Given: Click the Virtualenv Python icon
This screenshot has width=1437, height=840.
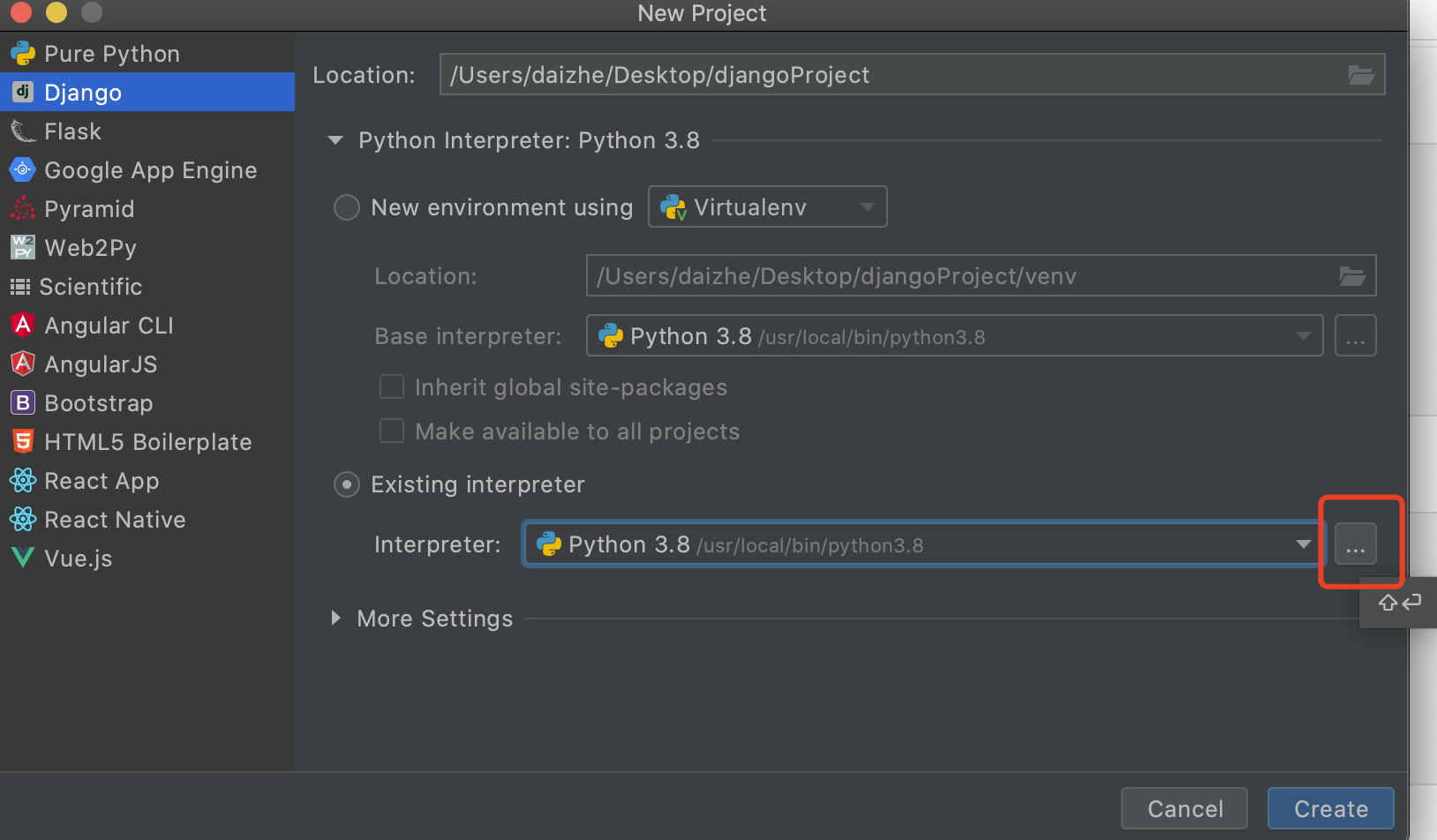Looking at the screenshot, I should pos(674,207).
